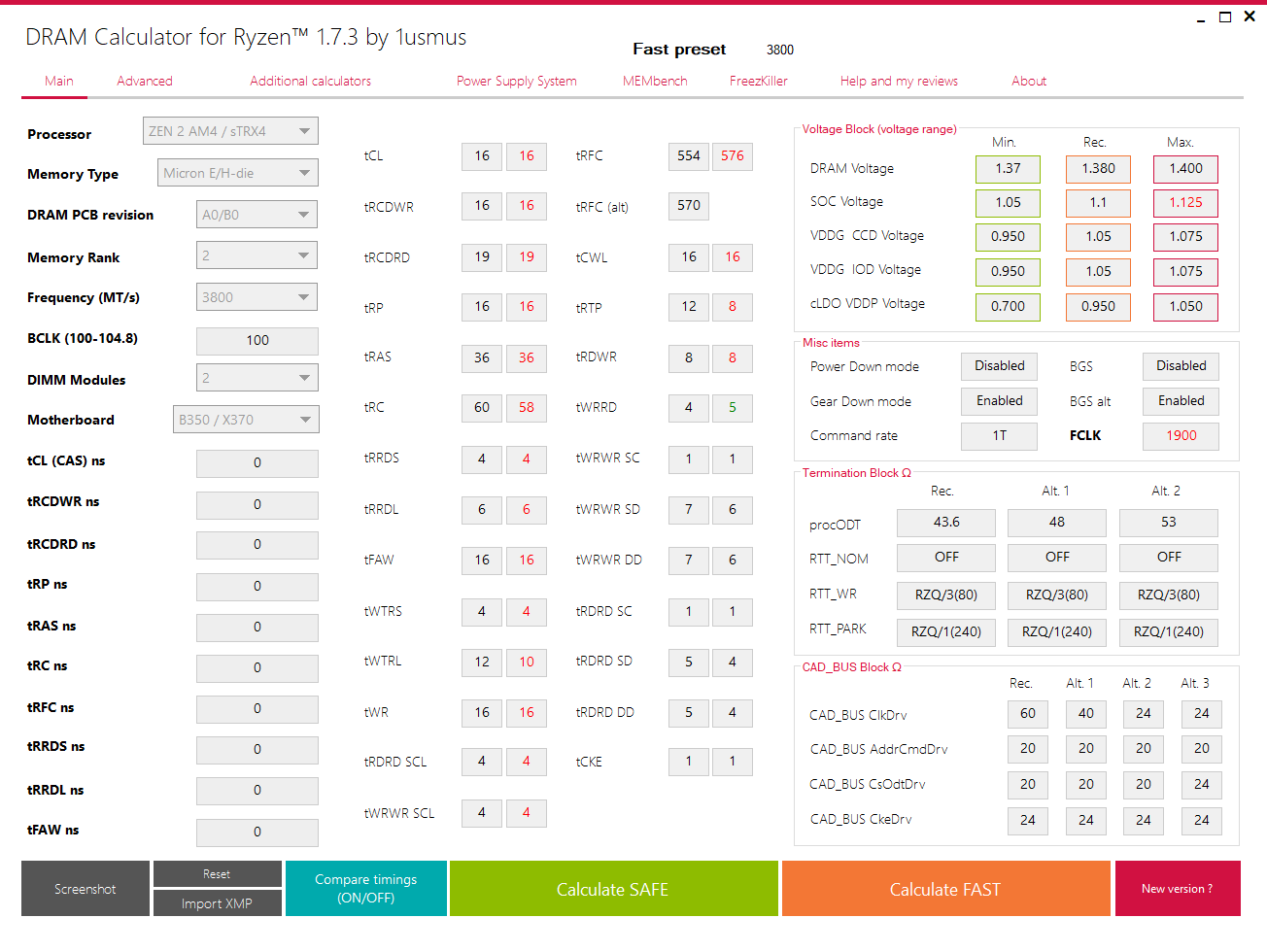Click the Import XMP button

tap(217, 903)
